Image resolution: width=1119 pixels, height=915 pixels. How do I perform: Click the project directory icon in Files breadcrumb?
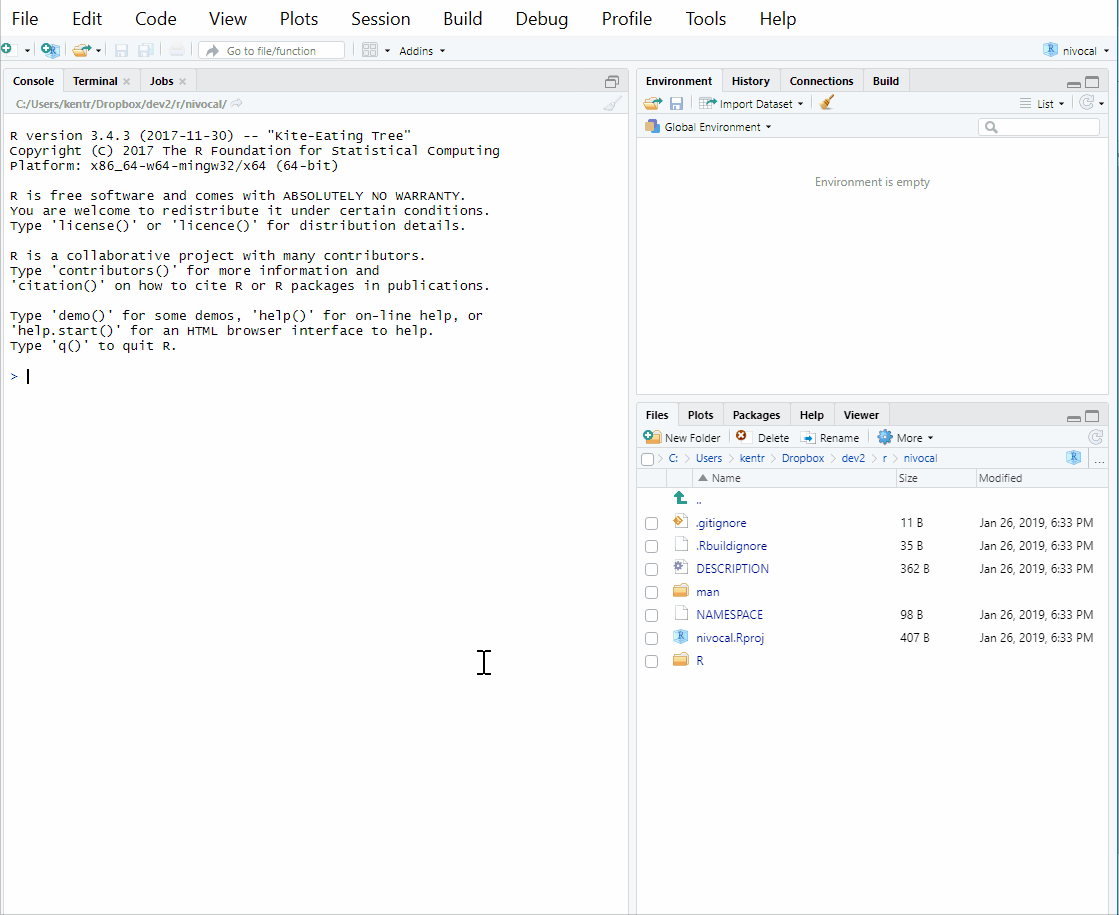1073,458
